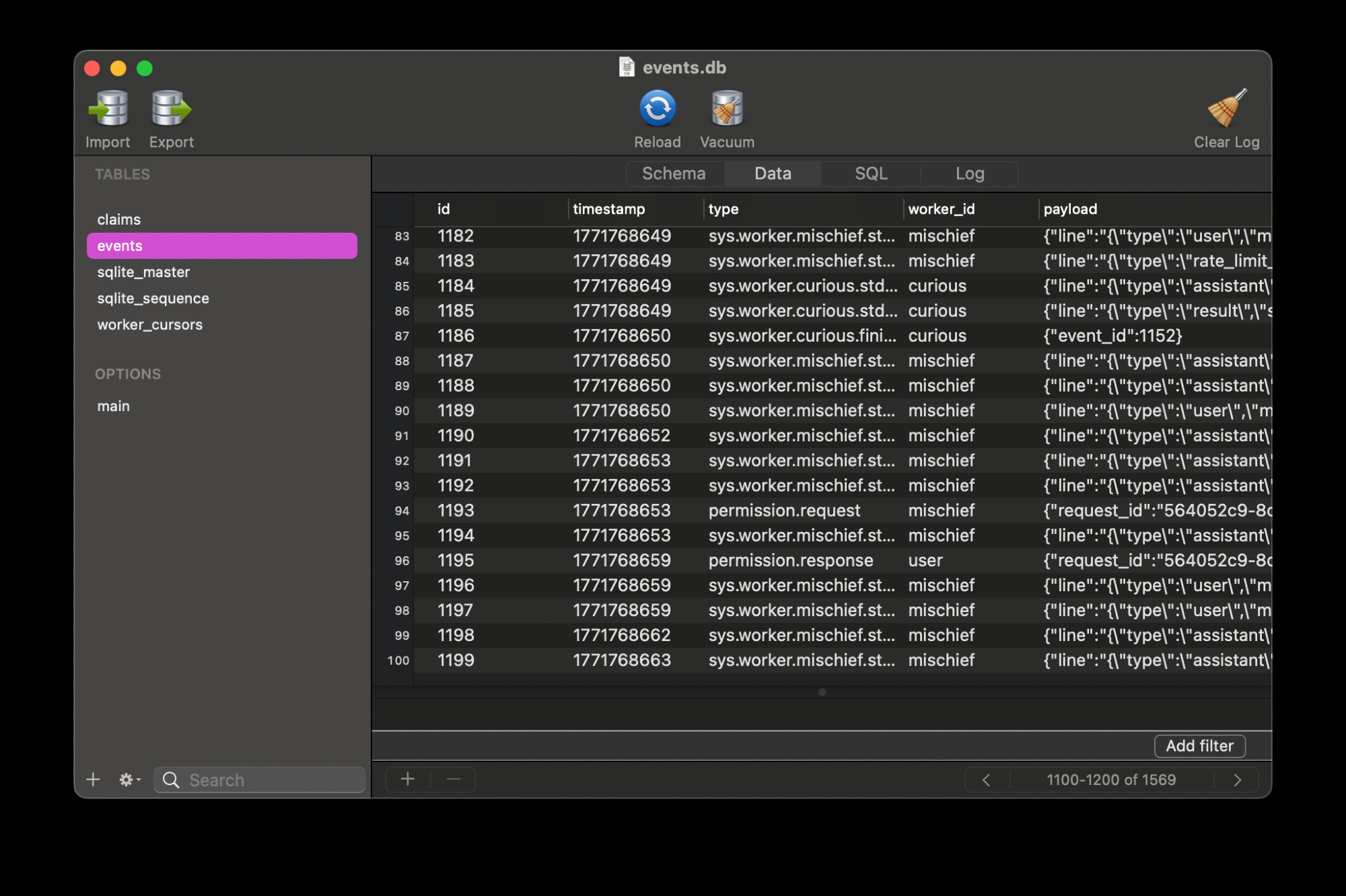Click the Clear Log broom icon
The width and height of the screenshot is (1346, 896).
(1226, 109)
